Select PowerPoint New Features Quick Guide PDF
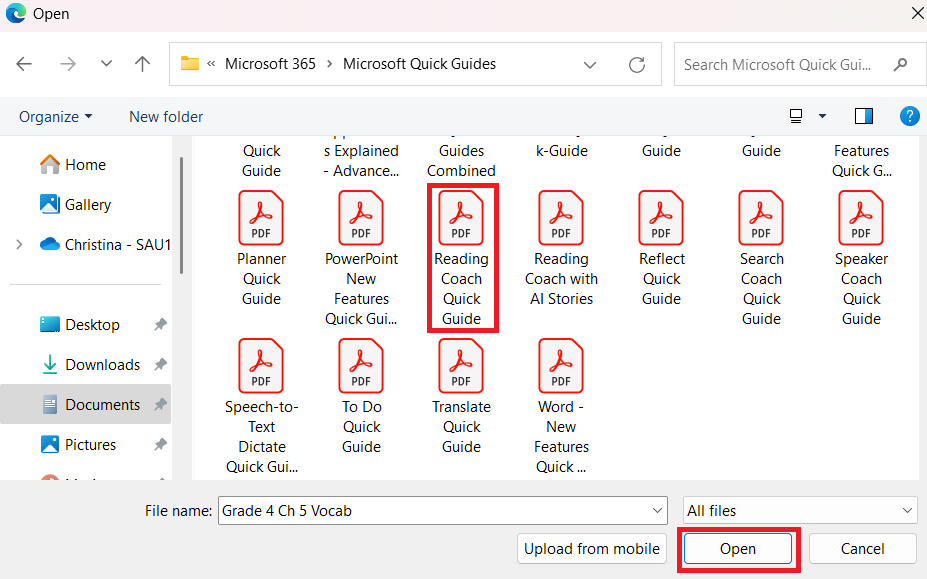Image resolution: width=927 pixels, height=579 pixels. (361, 258)
